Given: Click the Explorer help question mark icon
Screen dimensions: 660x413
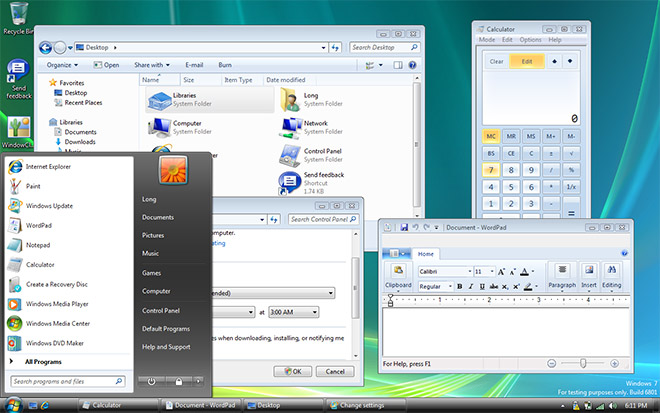Looking at the screenshot, I should [412, 65].
